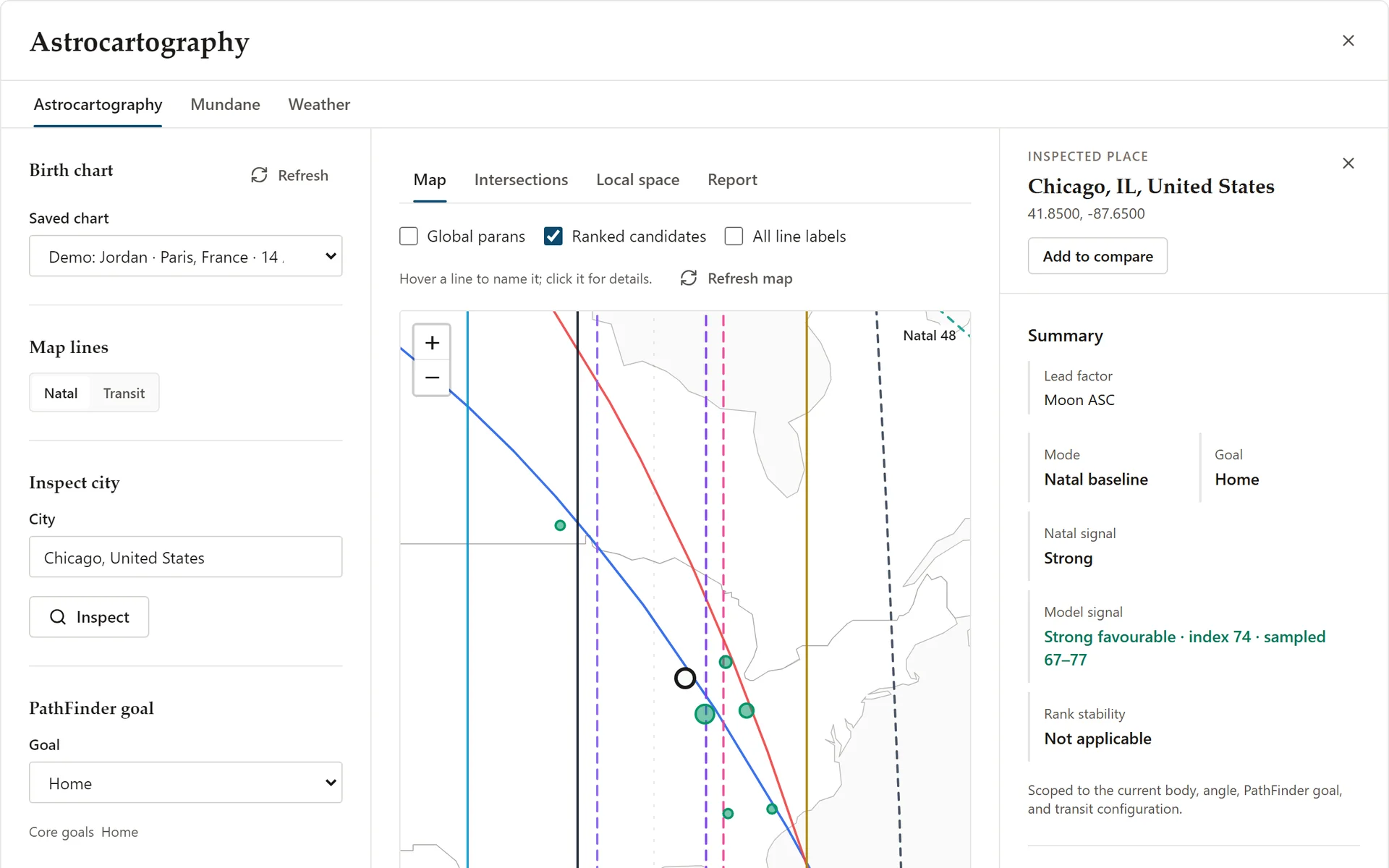Image resolution: width=1389 pixels, height=868 pixels.
Task: Close the Inspected Place panel
Action: pos(1348,163)
